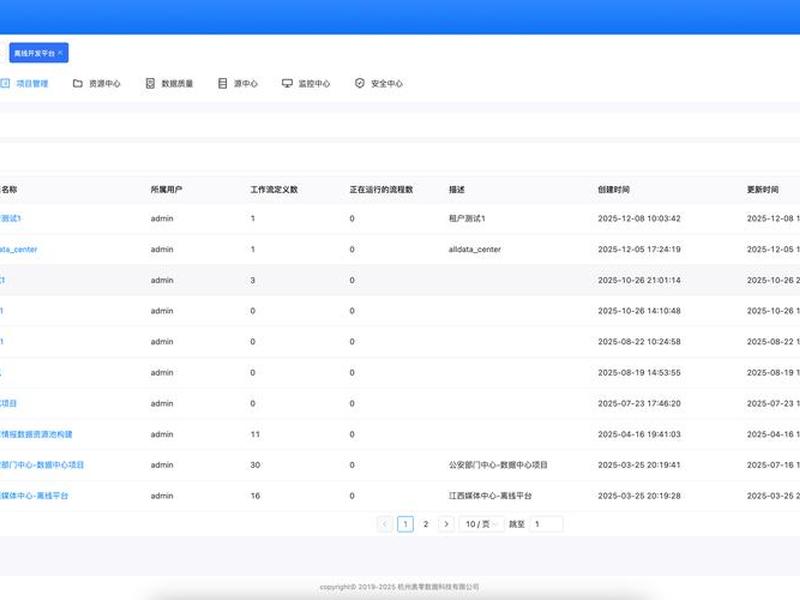Click the creation time 2025-08-19 14:53:55

point(639,372)
